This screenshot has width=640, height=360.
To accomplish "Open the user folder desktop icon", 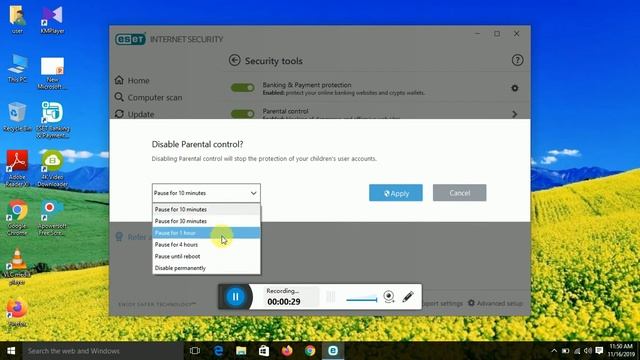I will (x=17, y=19).
